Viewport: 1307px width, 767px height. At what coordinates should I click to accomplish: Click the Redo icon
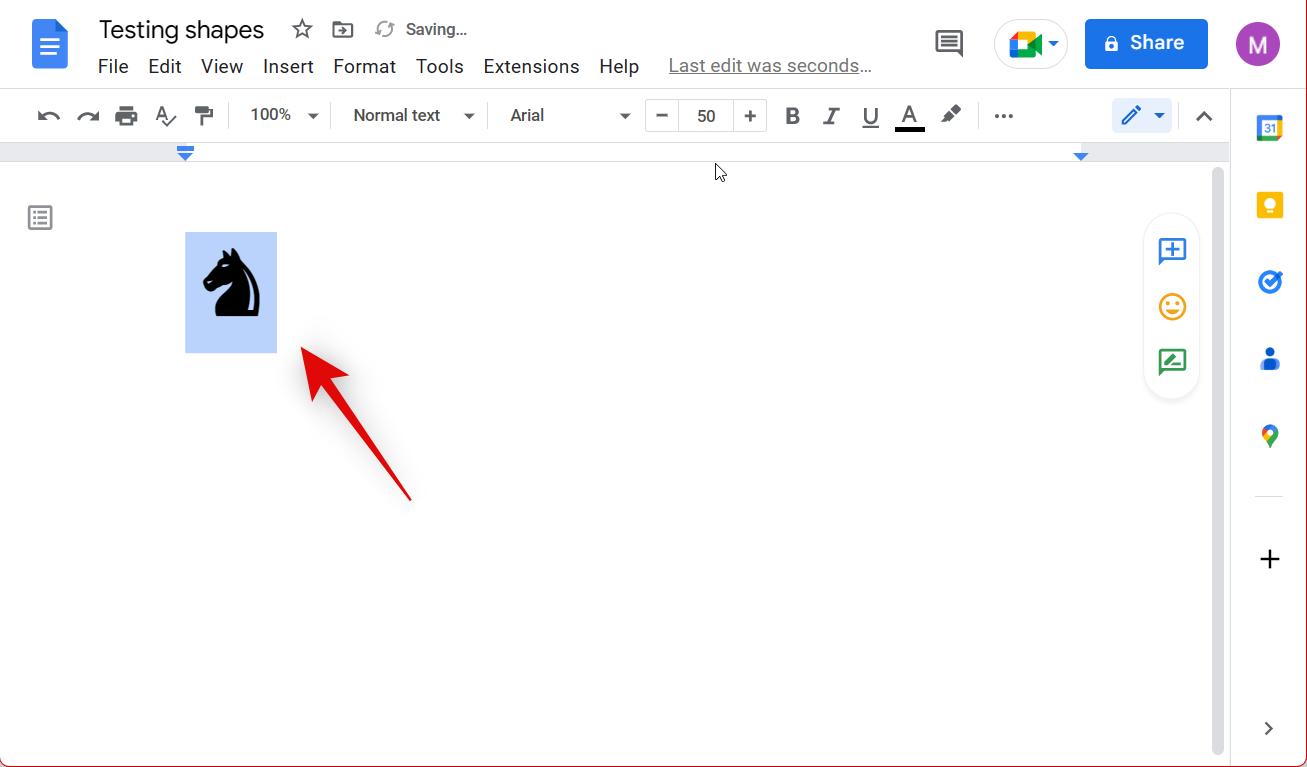(88, 116)
